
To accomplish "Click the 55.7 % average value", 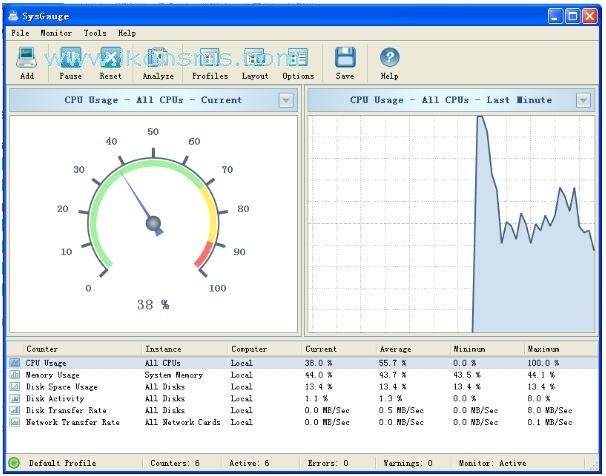I will pyautogui.click(x=393, y=363).
